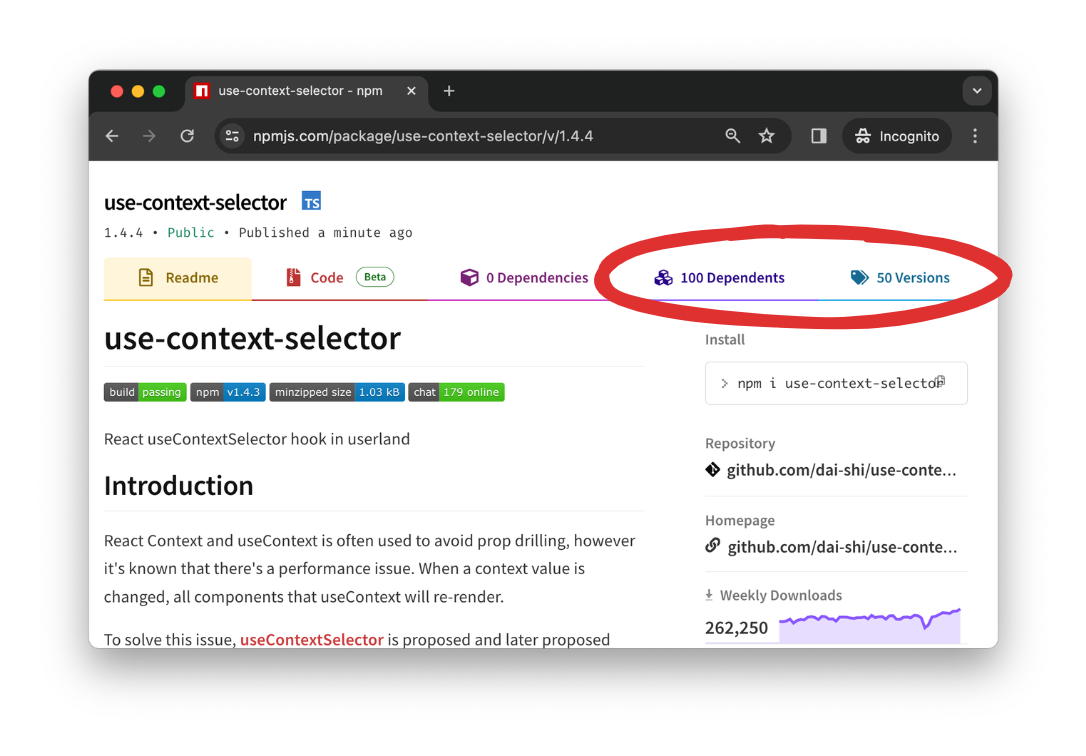Click the Versions tags icon
This screenshot has height=756, width=1086.
[860, 278]
